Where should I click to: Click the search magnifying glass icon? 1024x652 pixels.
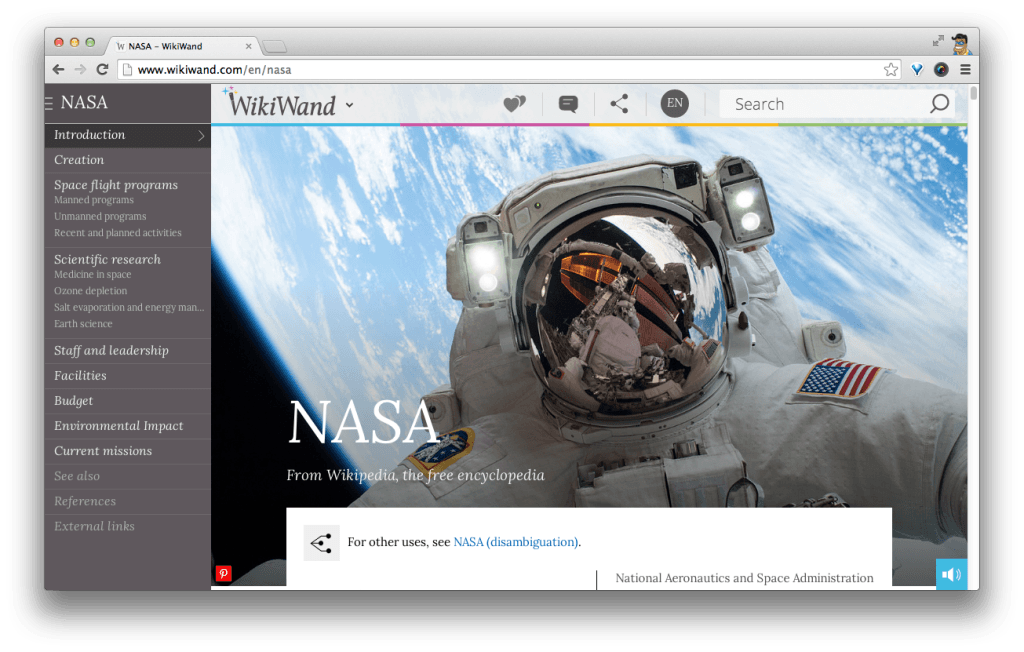click(939, 104)
